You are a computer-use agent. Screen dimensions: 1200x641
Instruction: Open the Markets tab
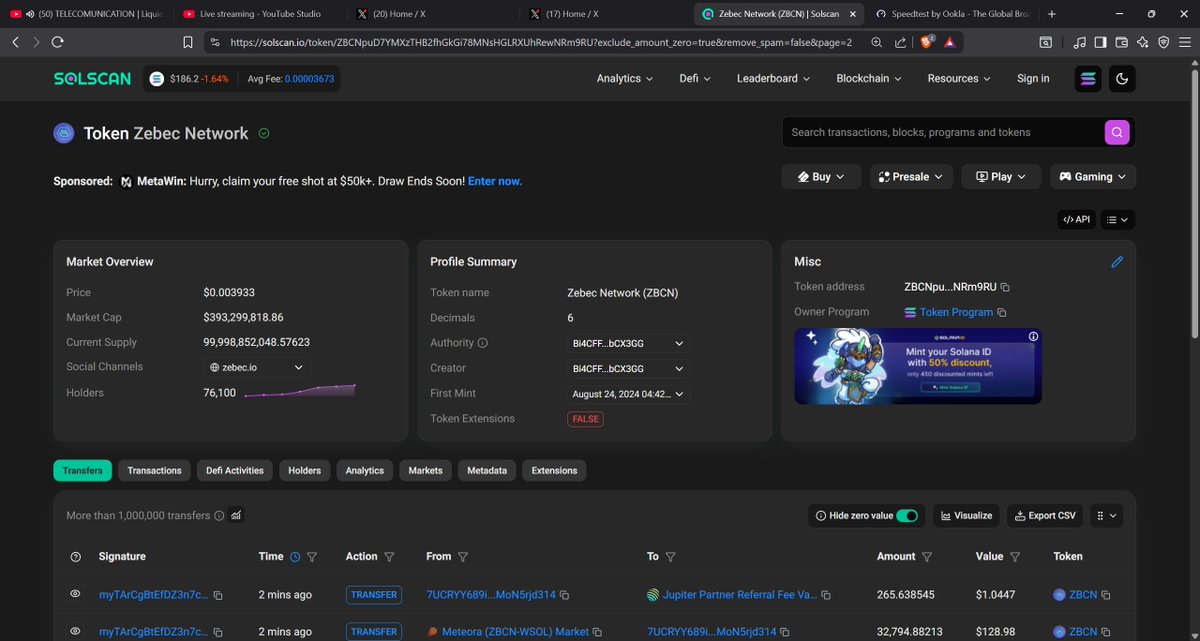click(425, 471)
